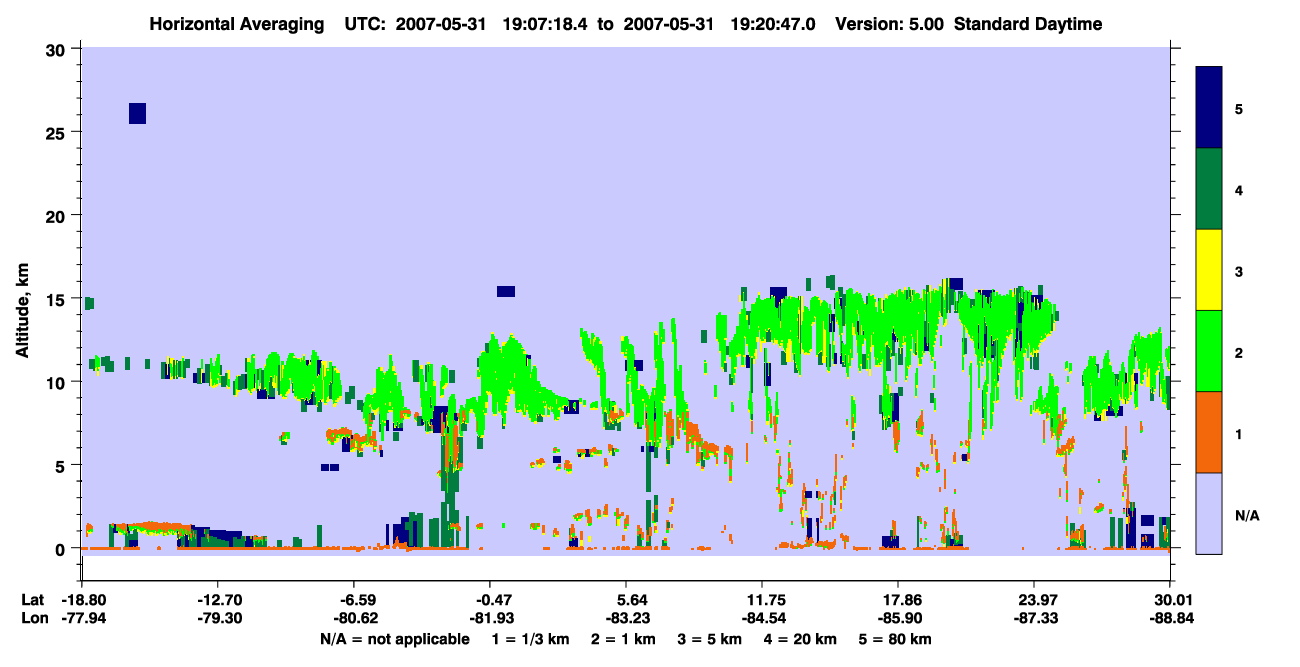Click longitude value -88.84
The width and height of the screenshot is (1300, 667).
pos(1170,618)
